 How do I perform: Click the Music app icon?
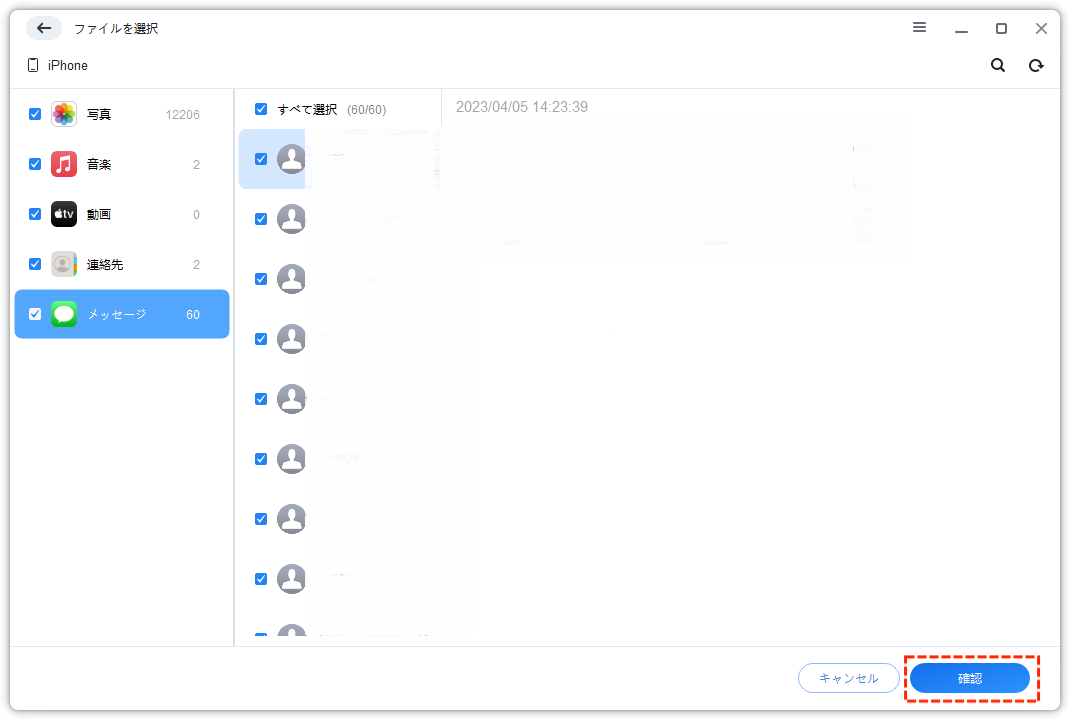click(x=64, y=164)
